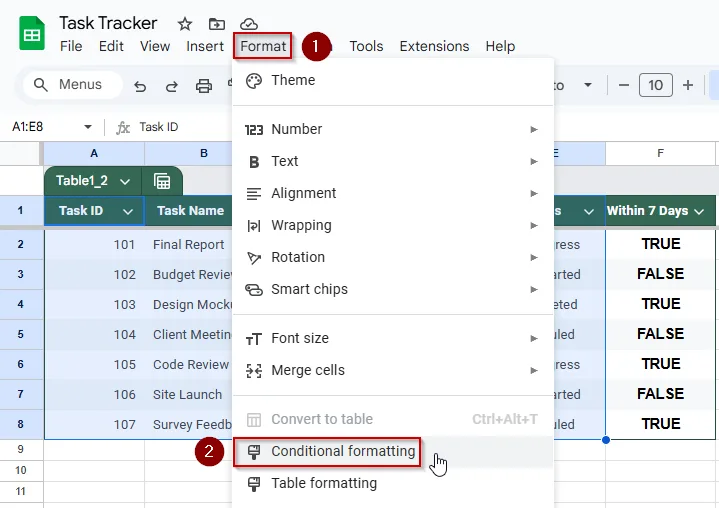
Task: Open the File menu
Action: pos(71,46)
